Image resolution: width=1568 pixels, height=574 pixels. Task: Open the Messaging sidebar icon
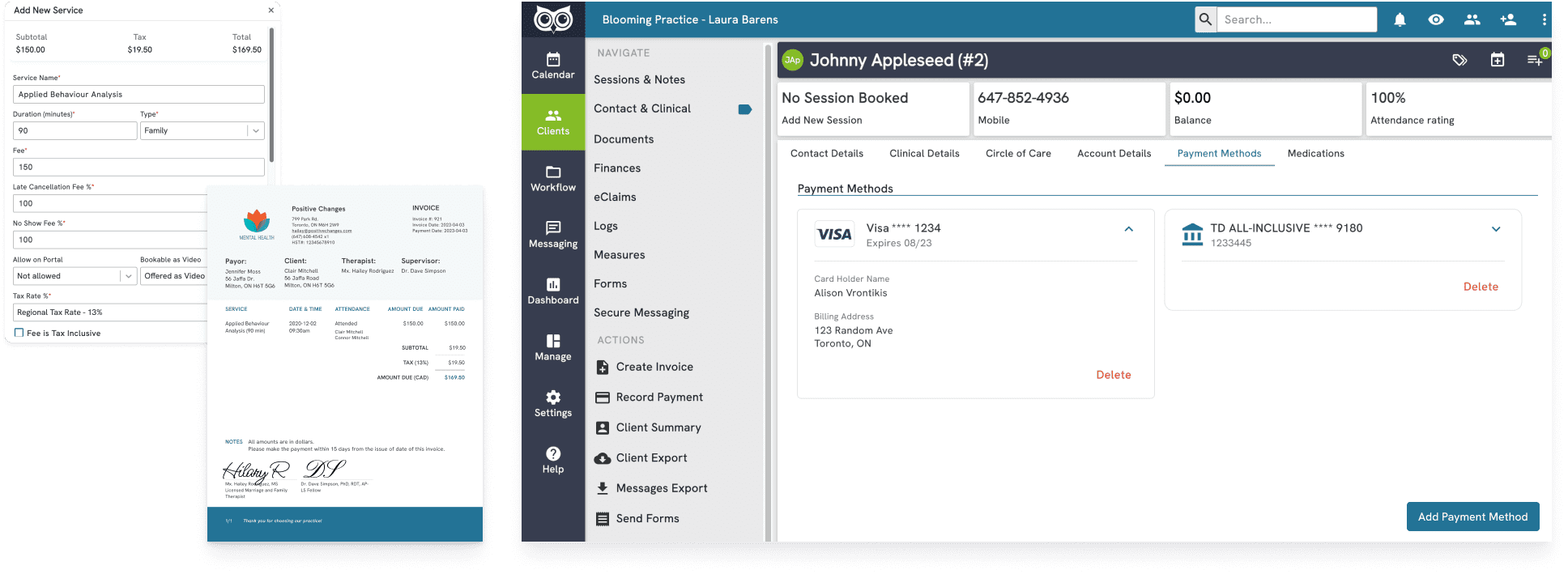tap(553, 235)
